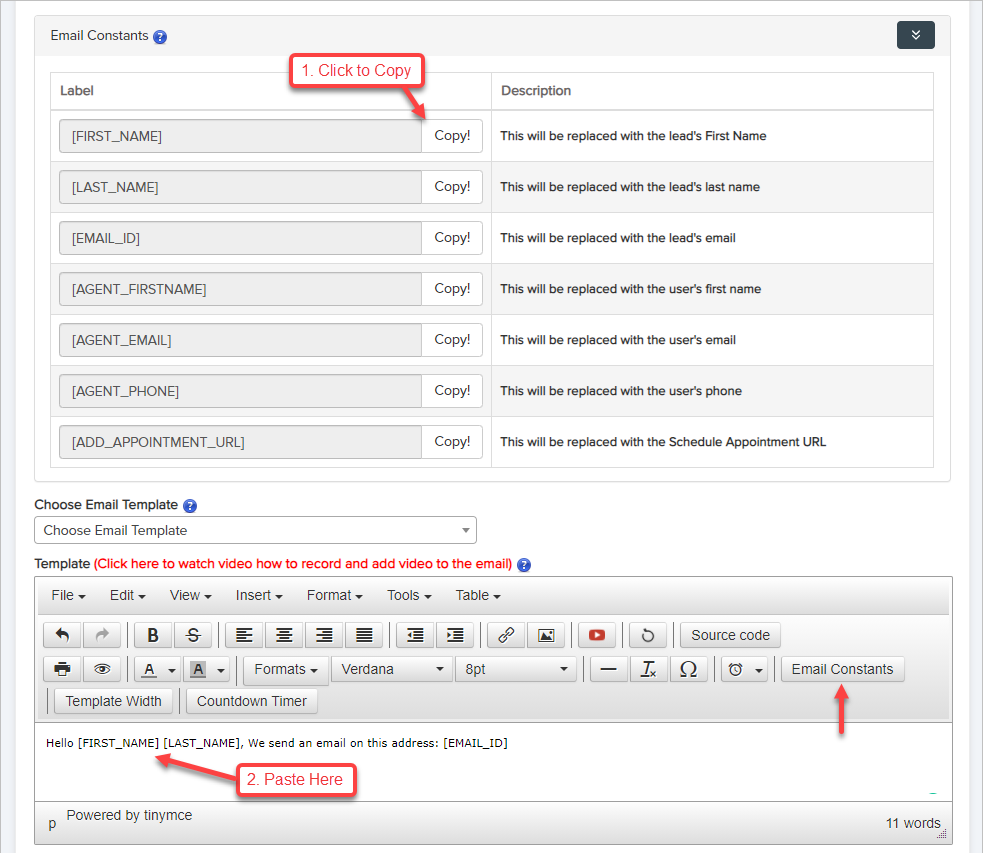
Task: Toggle the preview eye icon
Action: [102, 669]
